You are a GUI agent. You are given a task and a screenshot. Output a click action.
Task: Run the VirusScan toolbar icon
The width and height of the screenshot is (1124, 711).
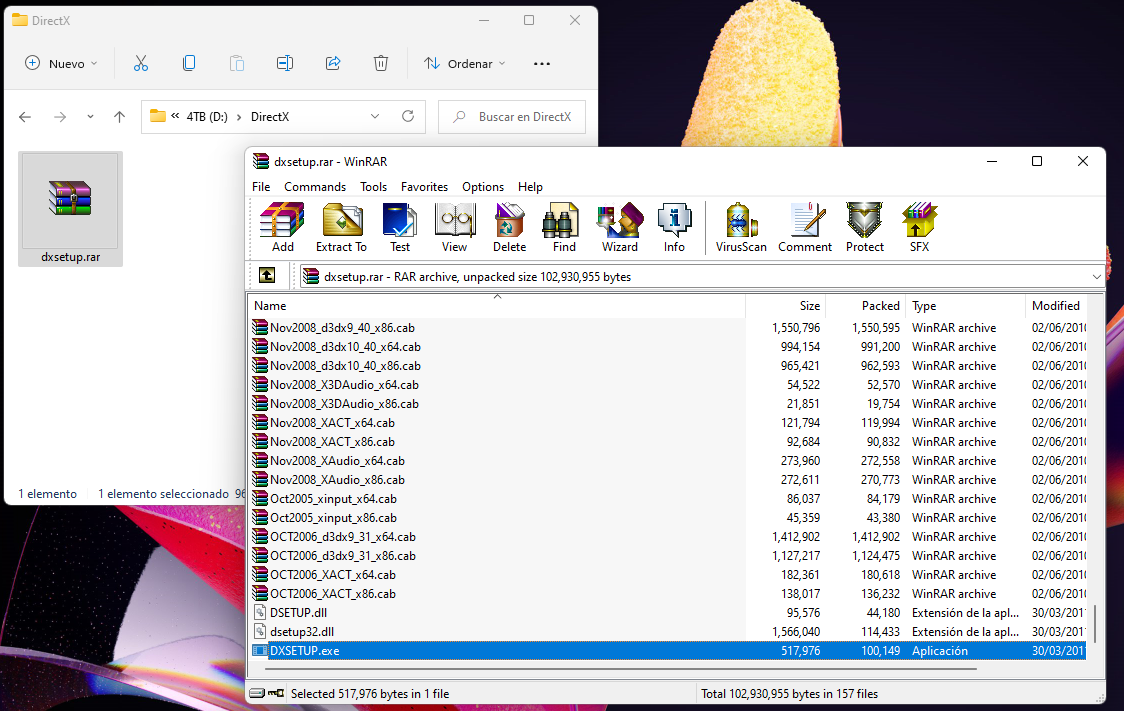click(741, 227)
